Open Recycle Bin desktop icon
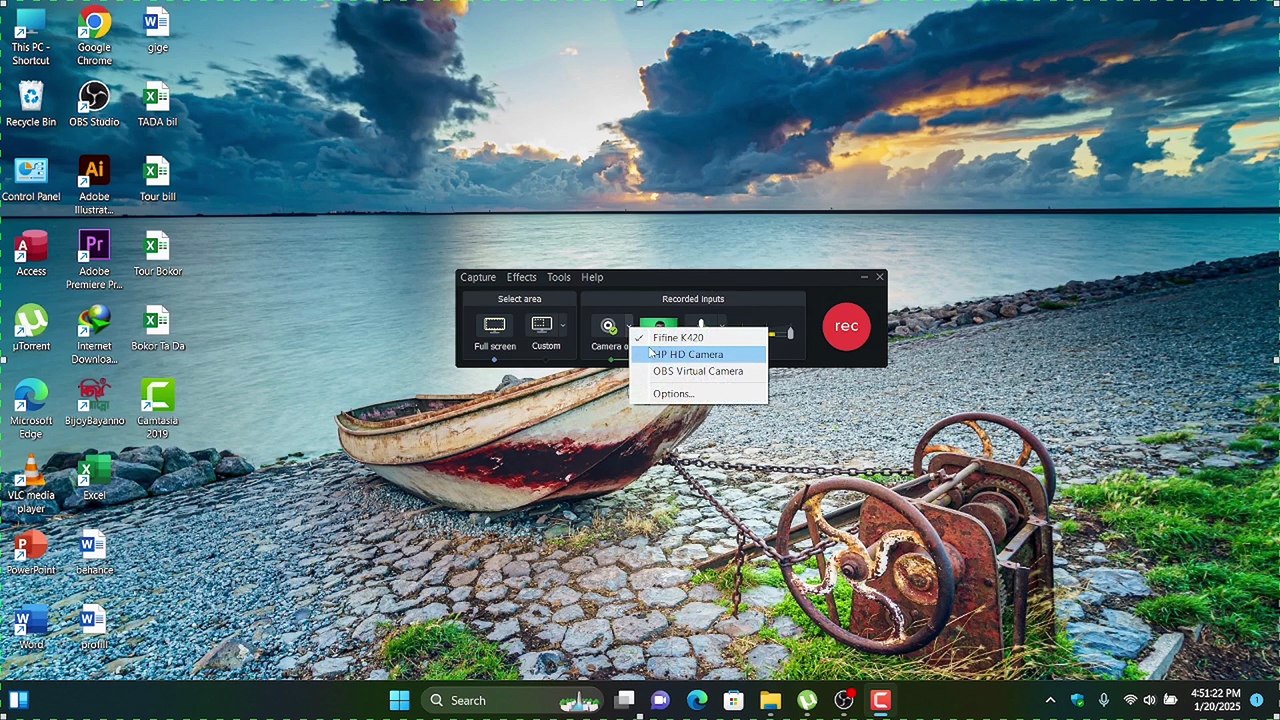 point(31,104)
